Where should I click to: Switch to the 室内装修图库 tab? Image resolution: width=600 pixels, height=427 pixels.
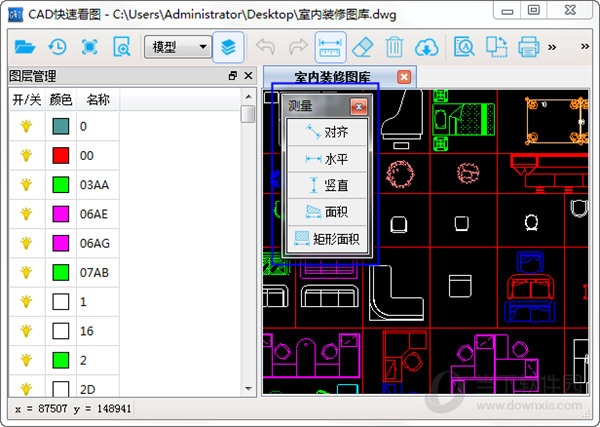coord(332,77)
